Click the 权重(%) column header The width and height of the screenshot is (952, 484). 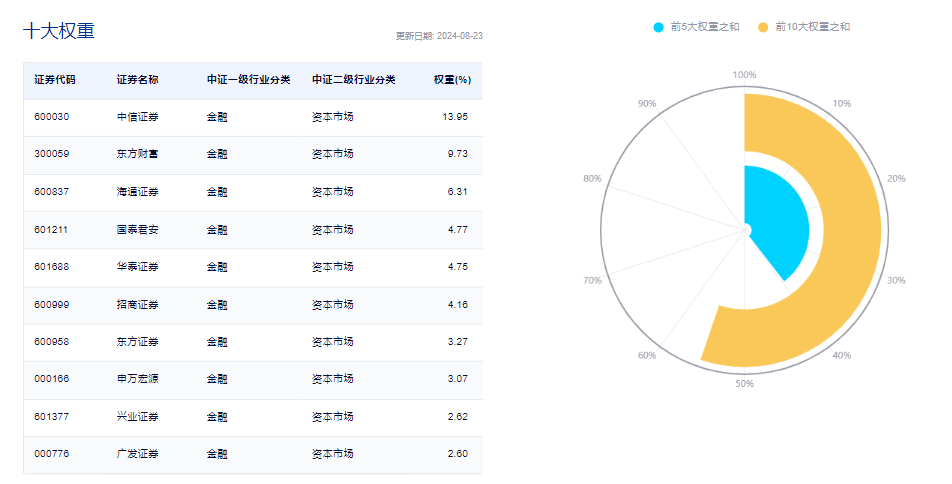click(452, 80)
